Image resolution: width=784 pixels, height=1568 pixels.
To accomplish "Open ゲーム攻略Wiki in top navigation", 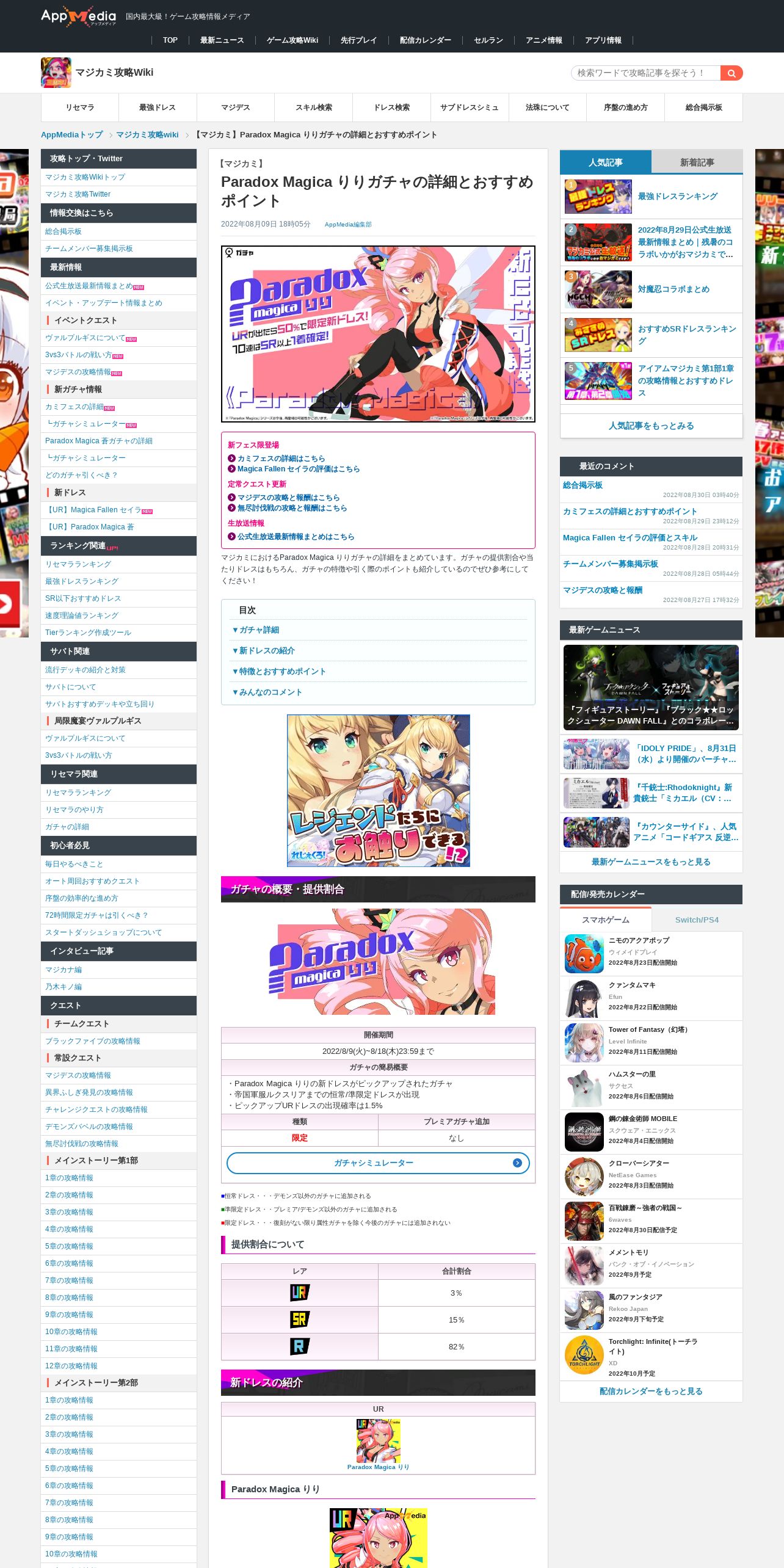I will (292, 40).
